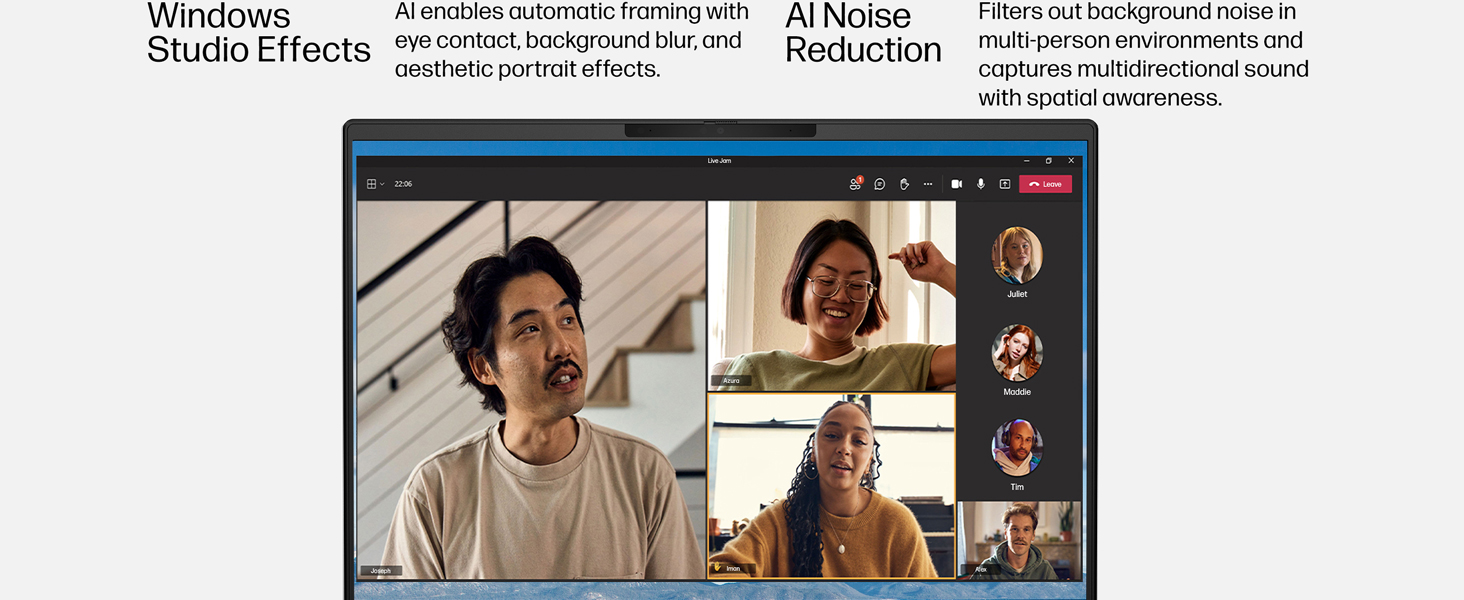
Task: Click the meeting timer showing 22:06
Action: [x=403, y=184]
